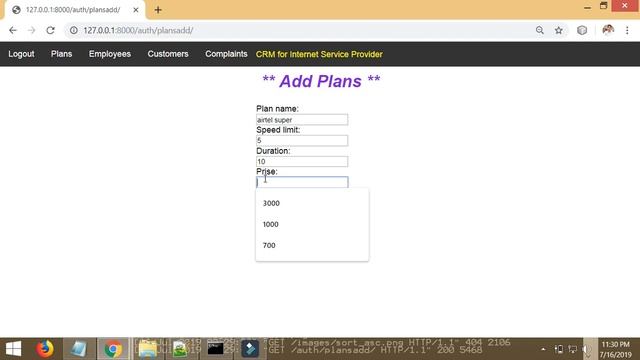Open the Chrome profile avatar
This screenshot has width=640, height=360.
[x=608, y=30]
